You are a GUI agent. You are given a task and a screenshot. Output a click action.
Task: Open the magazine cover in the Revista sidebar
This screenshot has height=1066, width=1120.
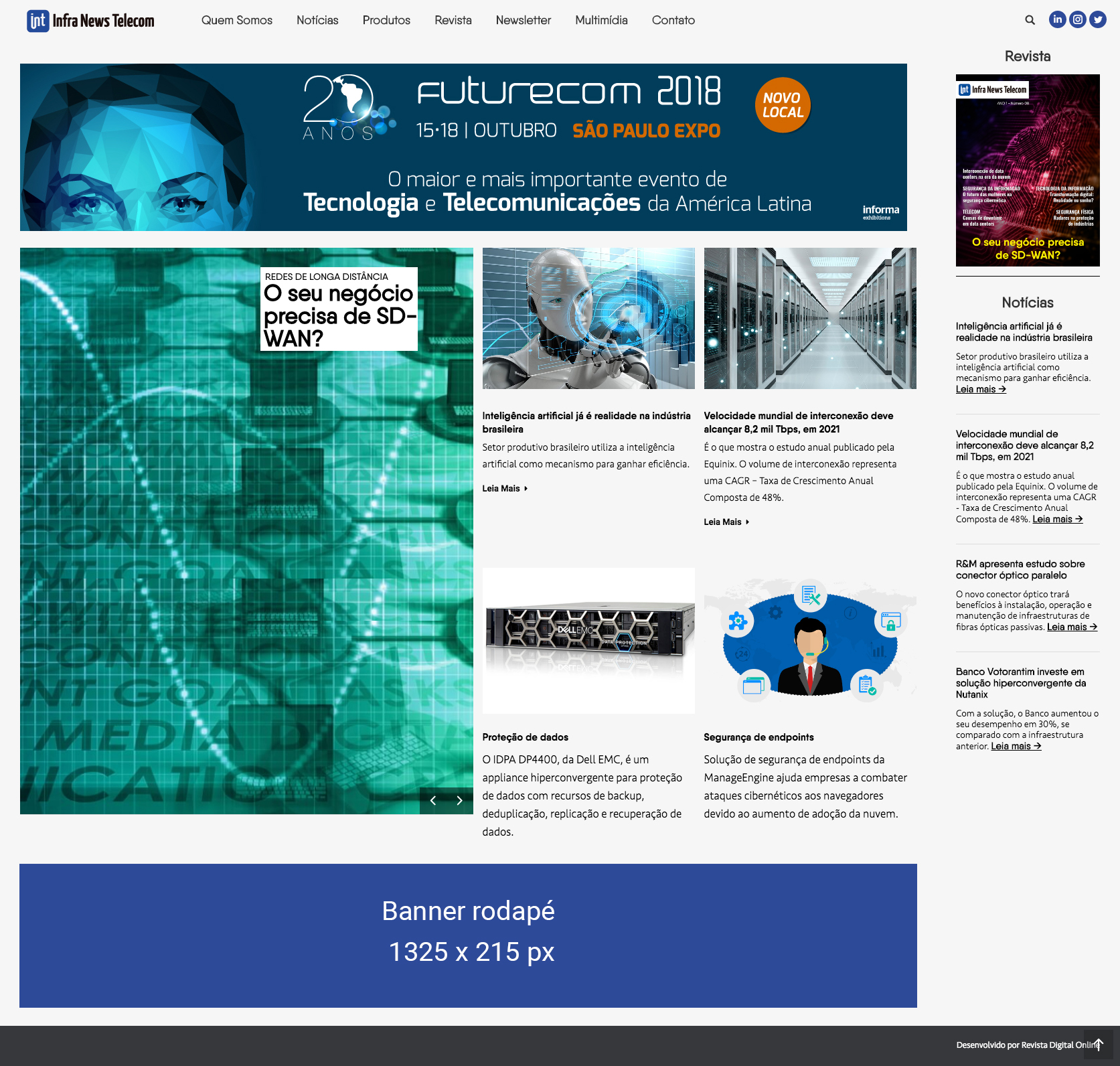(1028, 170)
